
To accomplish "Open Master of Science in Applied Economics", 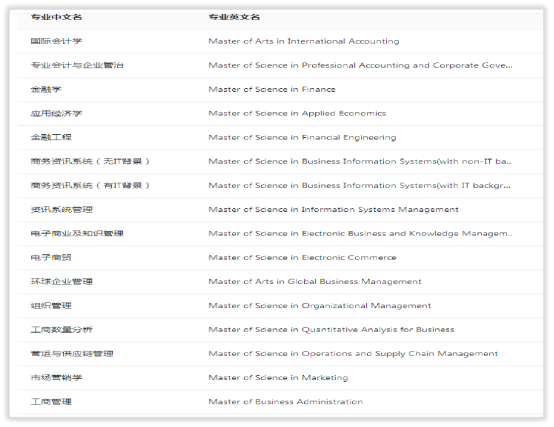I will 297,113.
